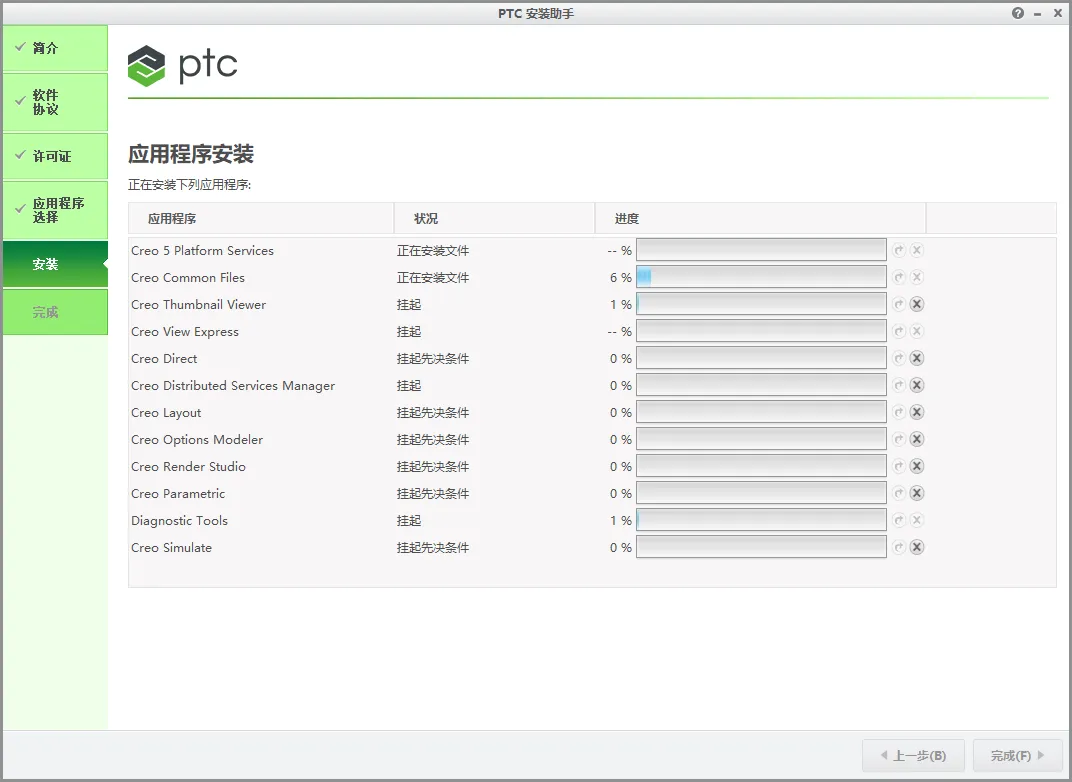Cancel Diagnostic Tools installation

(917, 520)
